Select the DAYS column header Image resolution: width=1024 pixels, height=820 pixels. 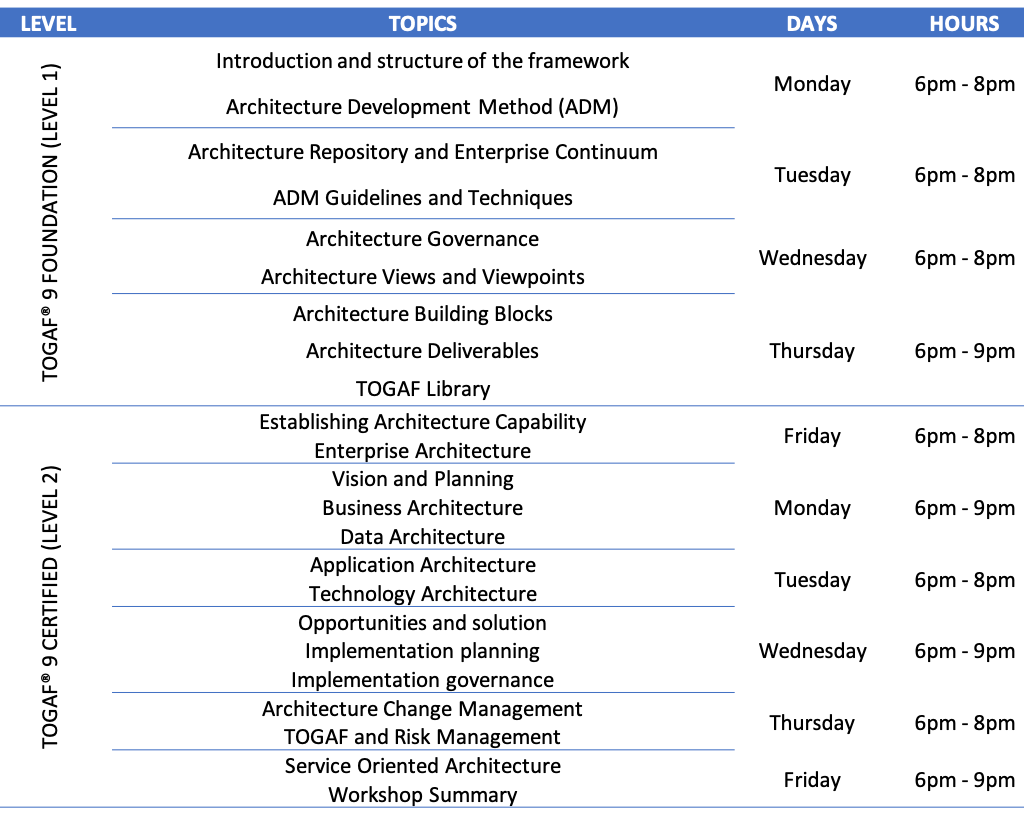pyautogui.click(x=811, y=24)
